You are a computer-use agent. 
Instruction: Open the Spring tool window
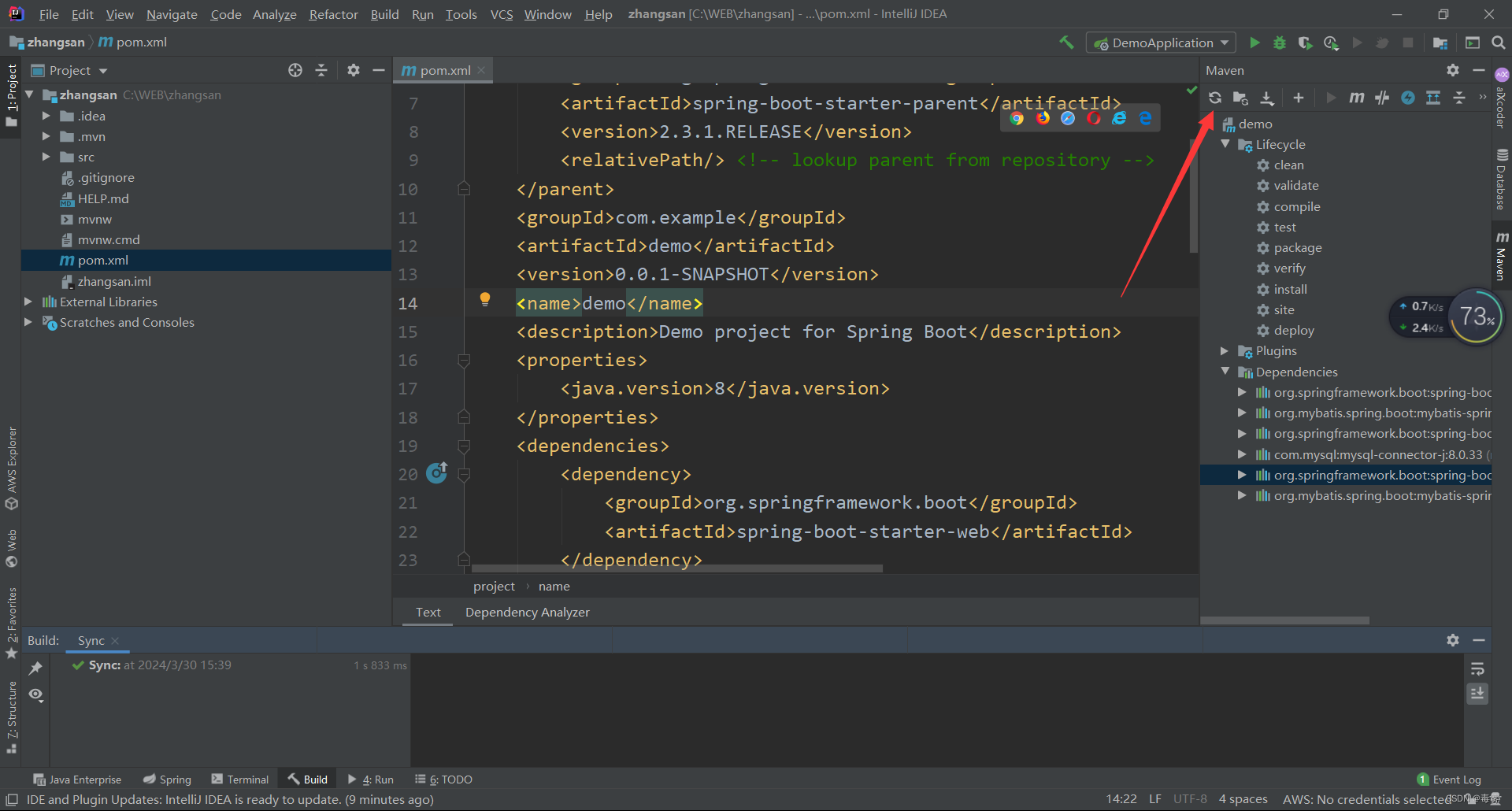[167, 780]
